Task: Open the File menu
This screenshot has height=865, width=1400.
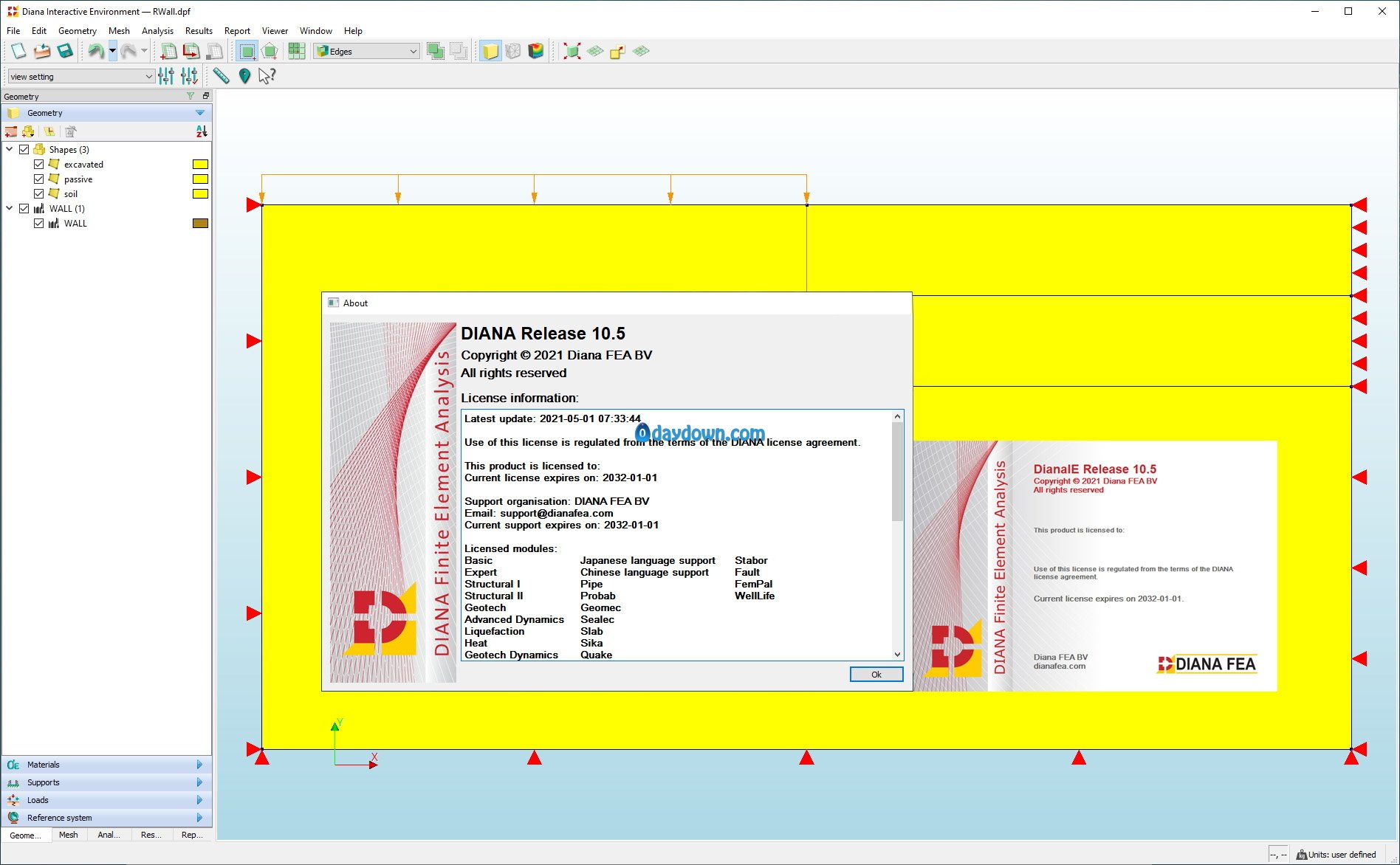Action: click(13, 30)
